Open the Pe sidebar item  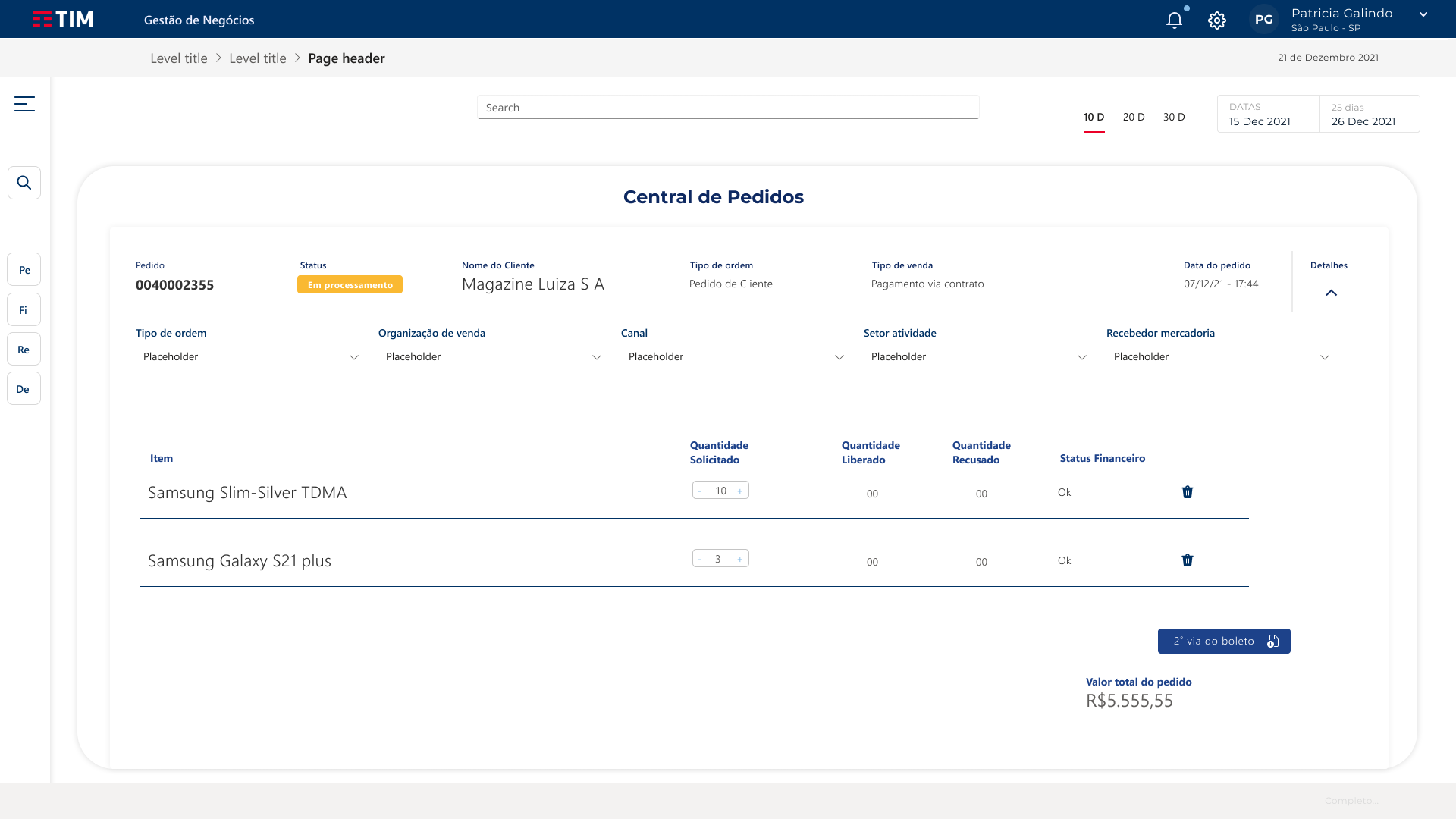(24, 270)
